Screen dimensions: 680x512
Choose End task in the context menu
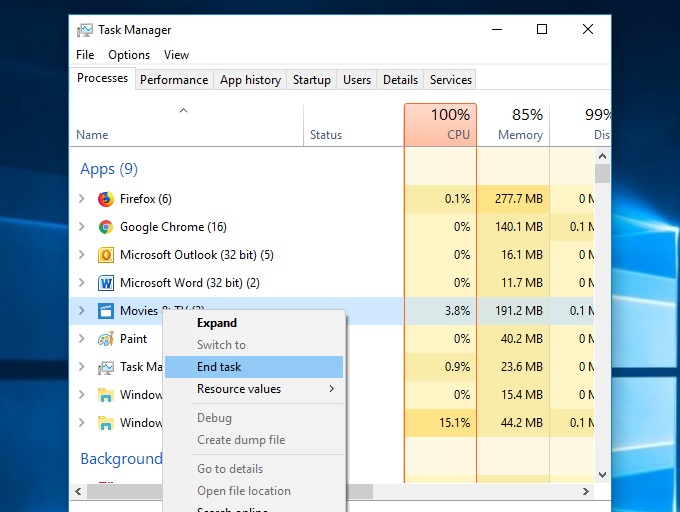[254, 367]
